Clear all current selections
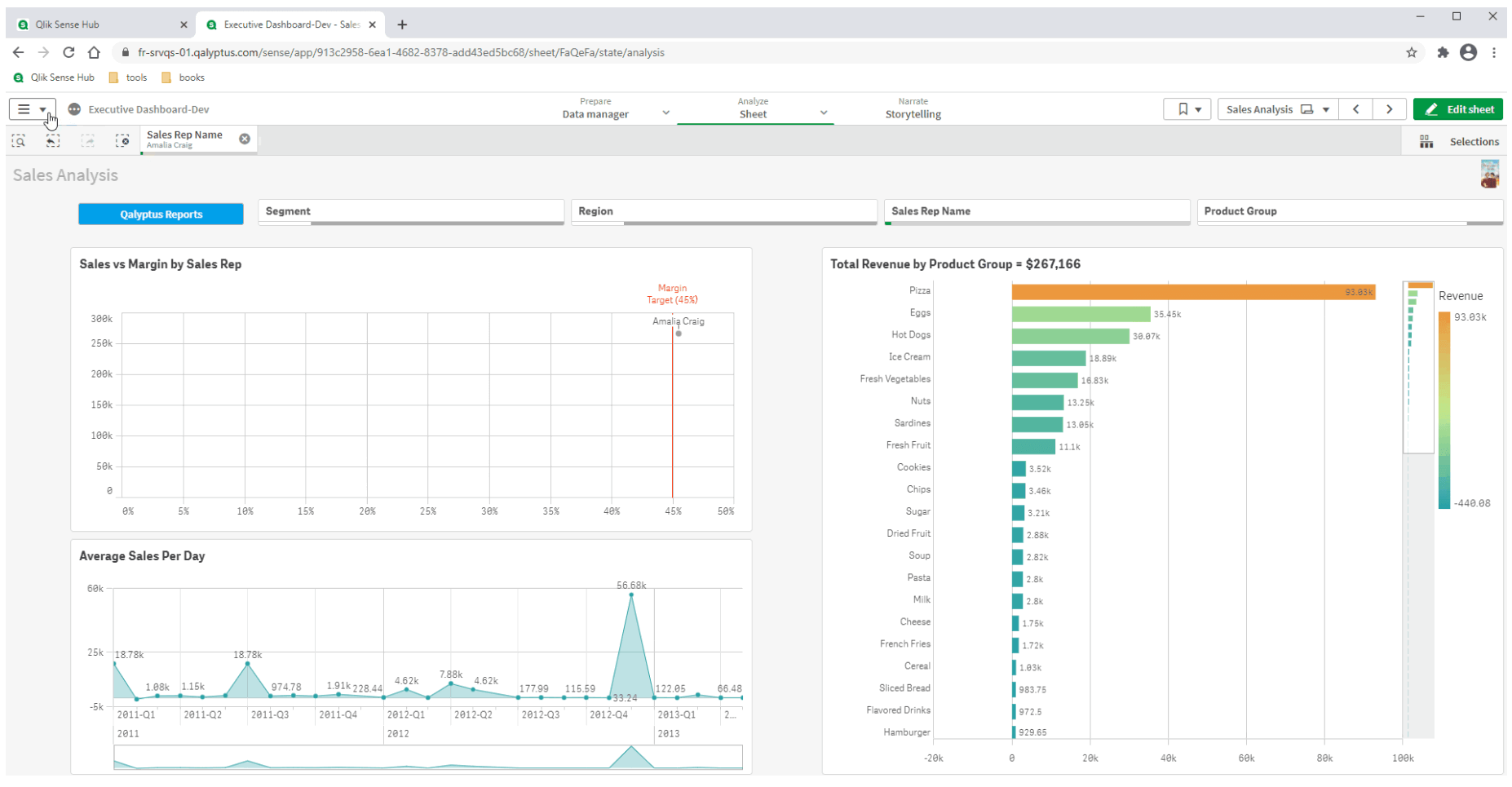The image size is (1512, 787). click(123, 140)
